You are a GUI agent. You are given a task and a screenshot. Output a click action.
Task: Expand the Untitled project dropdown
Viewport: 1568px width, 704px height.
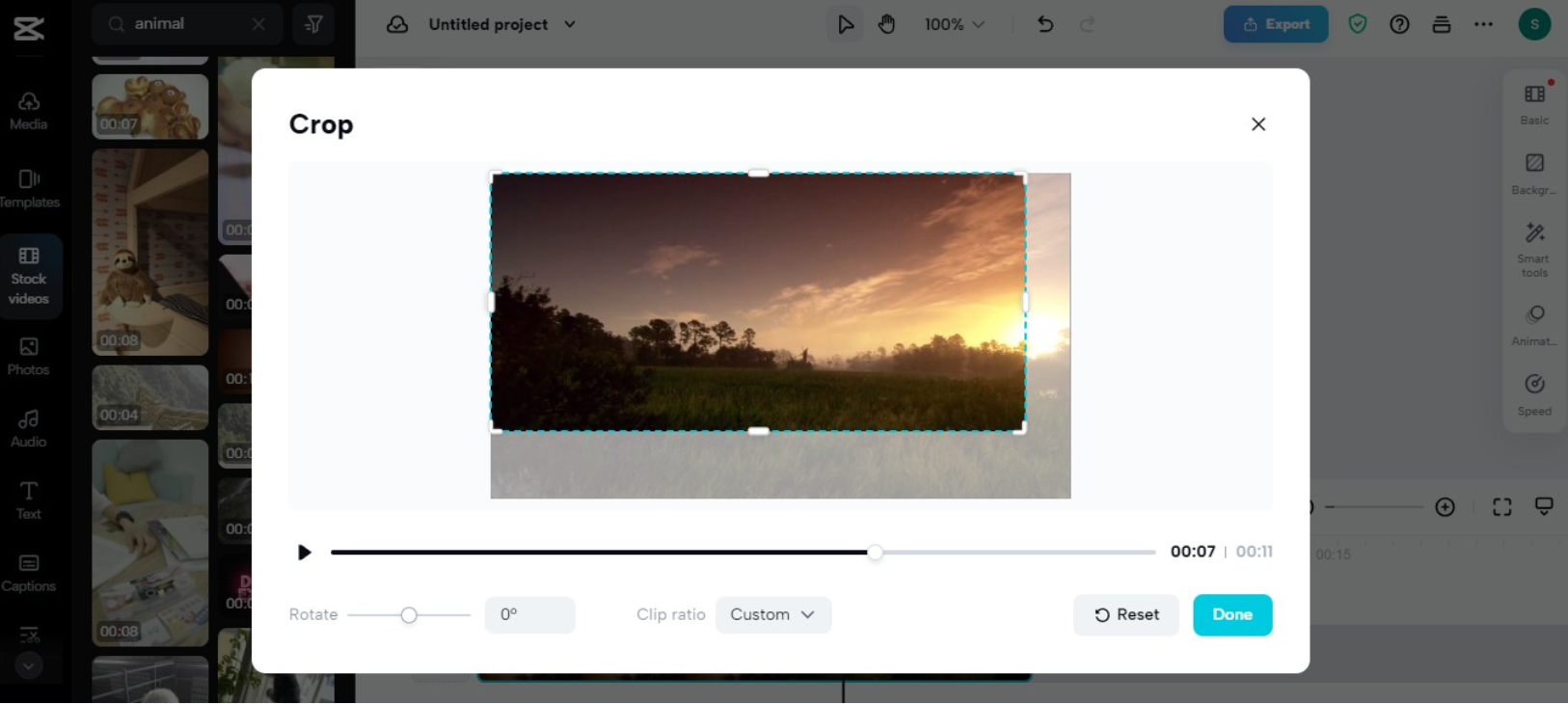(570, 24)
